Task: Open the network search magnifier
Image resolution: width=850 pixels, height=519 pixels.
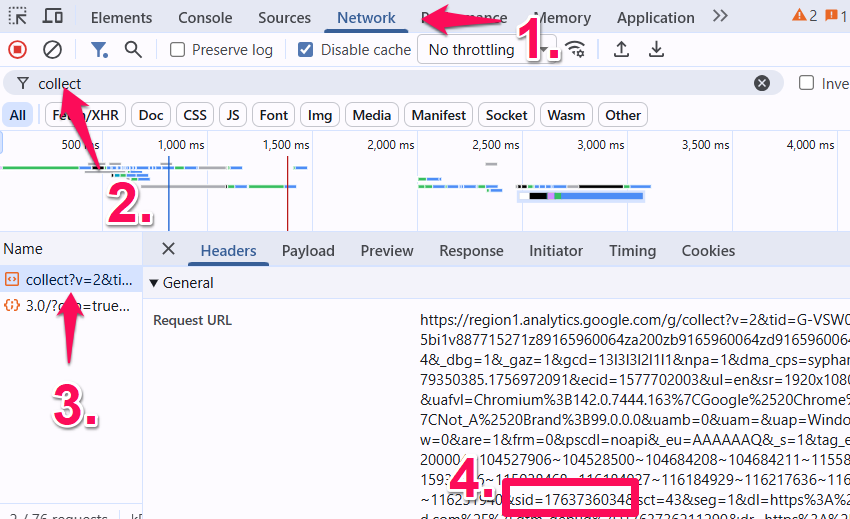Action: coord(133,50)
